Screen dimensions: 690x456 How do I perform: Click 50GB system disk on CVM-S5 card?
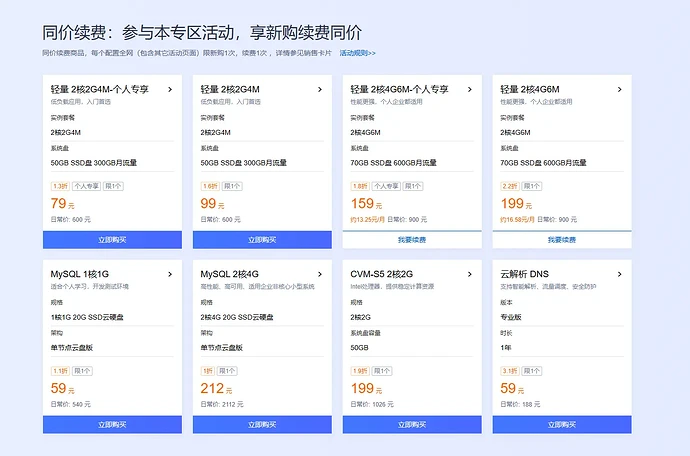pyautogui.click(x=360, y=348)
